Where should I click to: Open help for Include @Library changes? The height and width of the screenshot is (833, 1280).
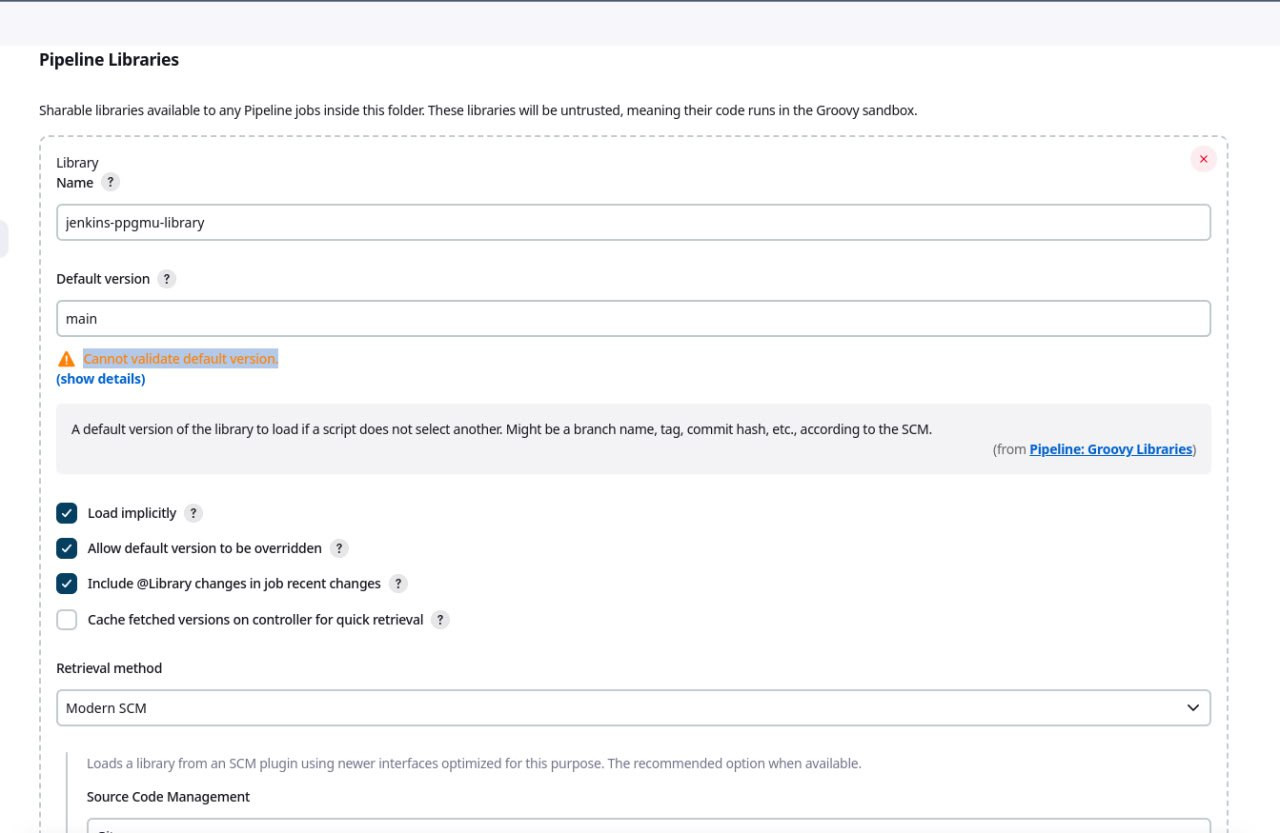click(x=398, y=583)
